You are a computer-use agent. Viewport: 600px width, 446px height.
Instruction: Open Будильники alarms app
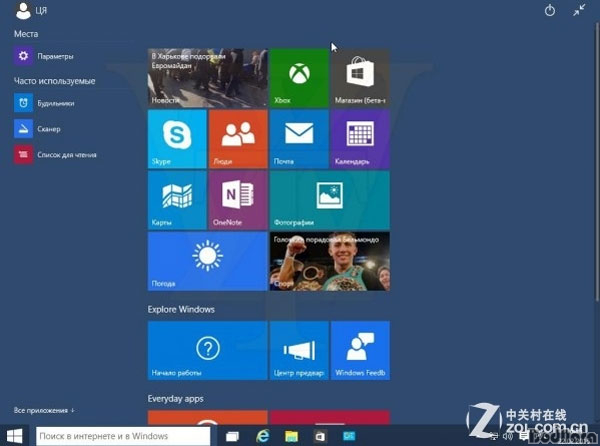coord(44,103)
